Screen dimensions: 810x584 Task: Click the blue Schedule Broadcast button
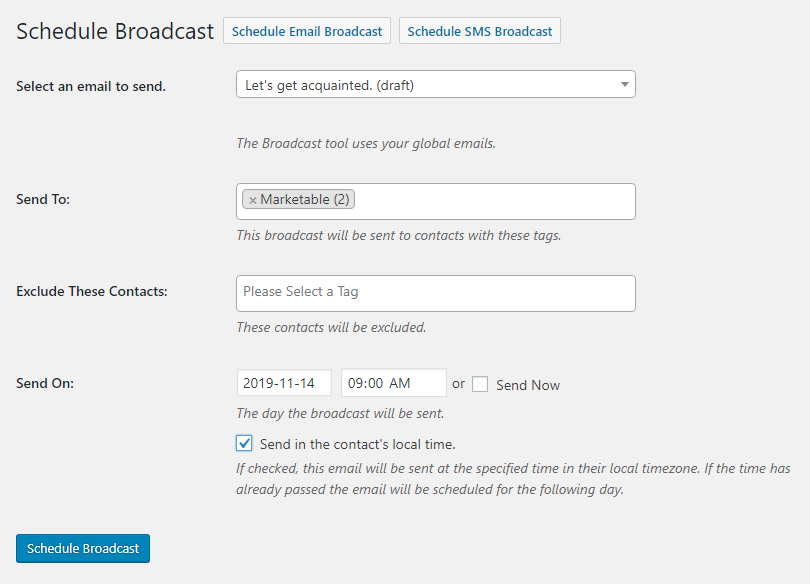[x=83, y=548]
